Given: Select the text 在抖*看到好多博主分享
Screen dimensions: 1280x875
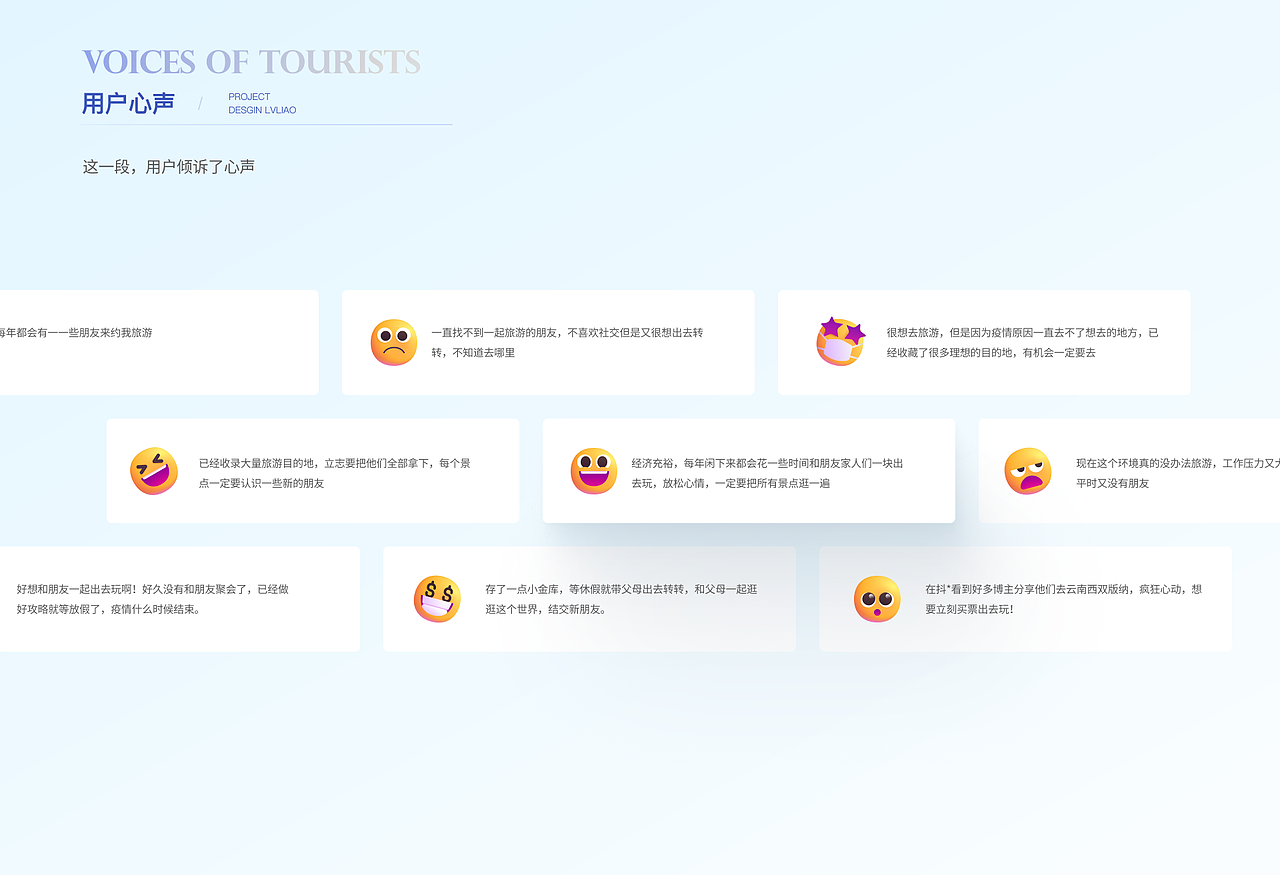Looking at the screenshot, I should 982,590.
